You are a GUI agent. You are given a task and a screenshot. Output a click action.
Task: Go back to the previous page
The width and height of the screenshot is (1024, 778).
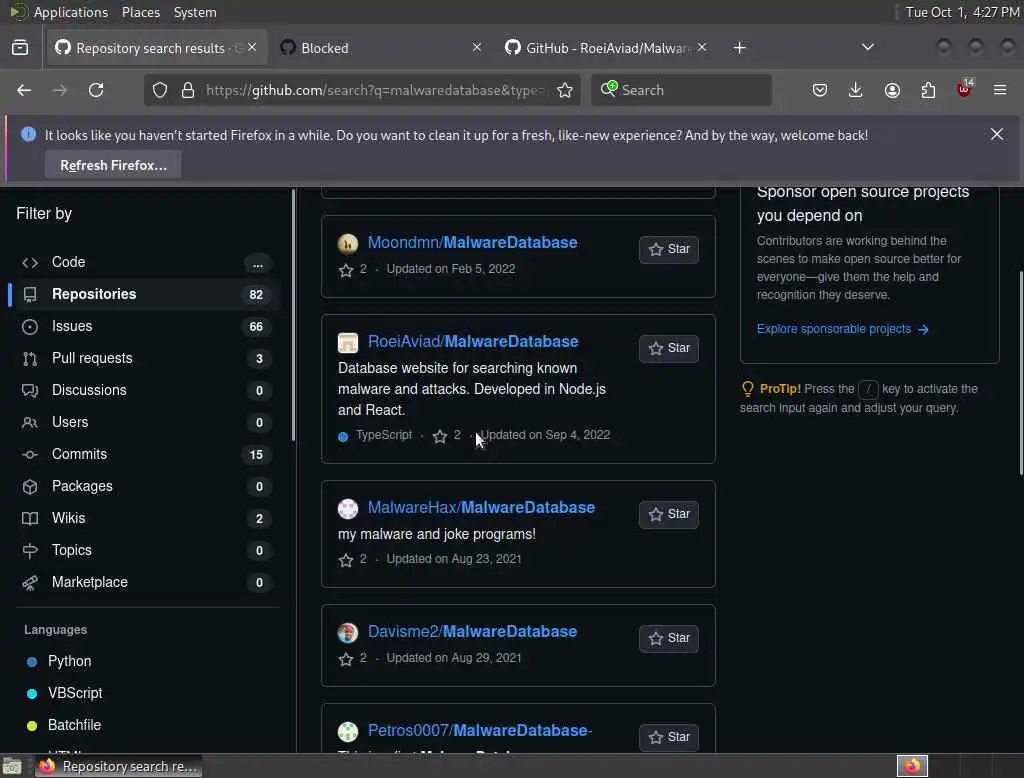pos(24,90)
